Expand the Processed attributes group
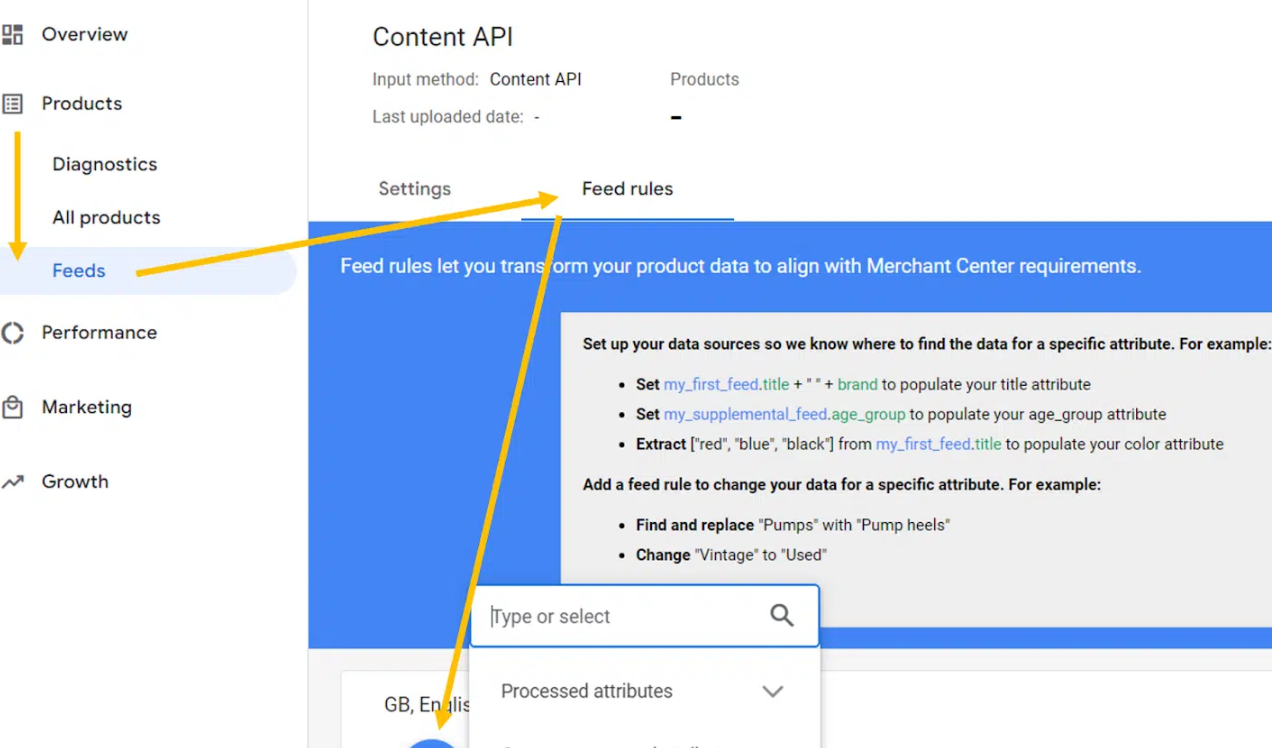Viewport: 1272px width, 748px height. (772, 691)
